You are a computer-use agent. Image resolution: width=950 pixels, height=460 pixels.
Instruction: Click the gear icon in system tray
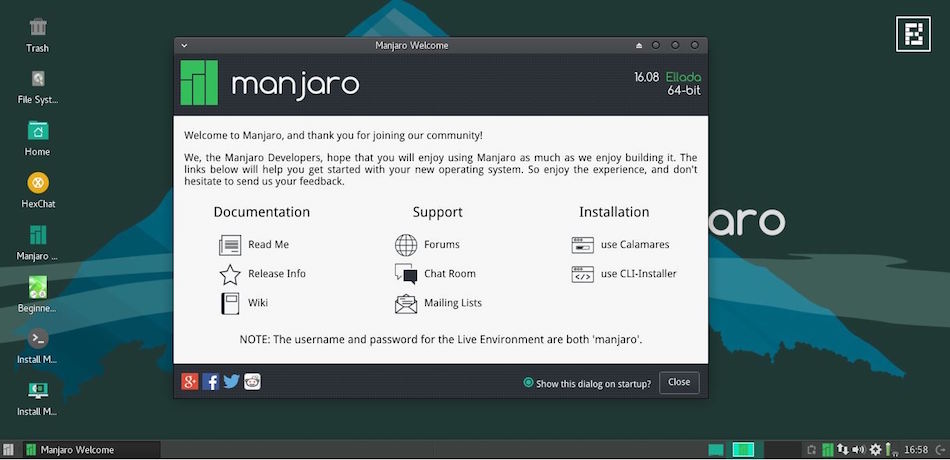point(875,449)
